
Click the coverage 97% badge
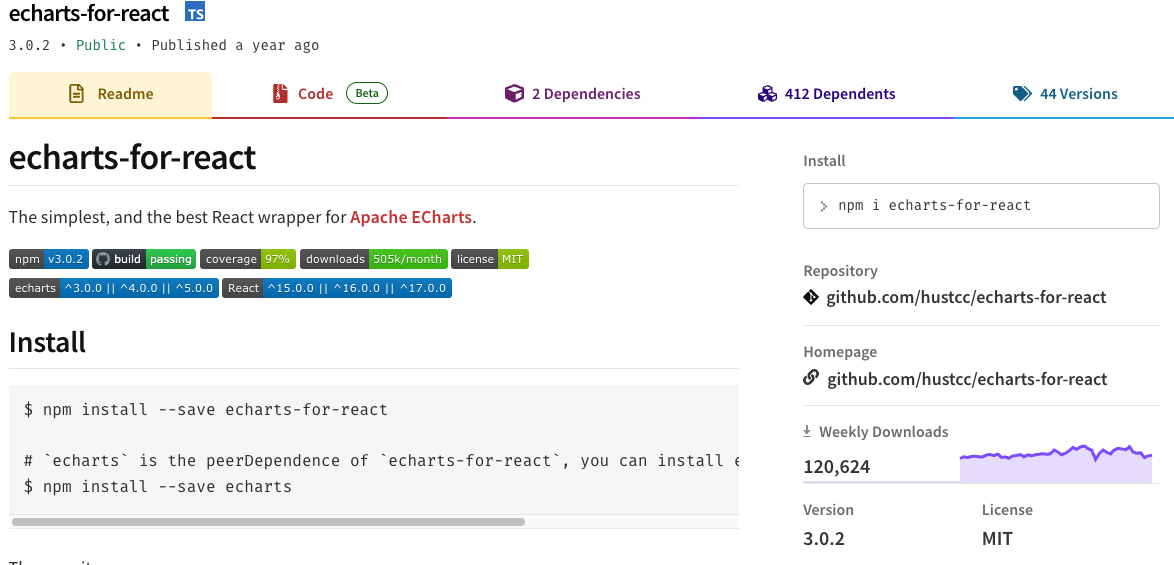[248, 259]
